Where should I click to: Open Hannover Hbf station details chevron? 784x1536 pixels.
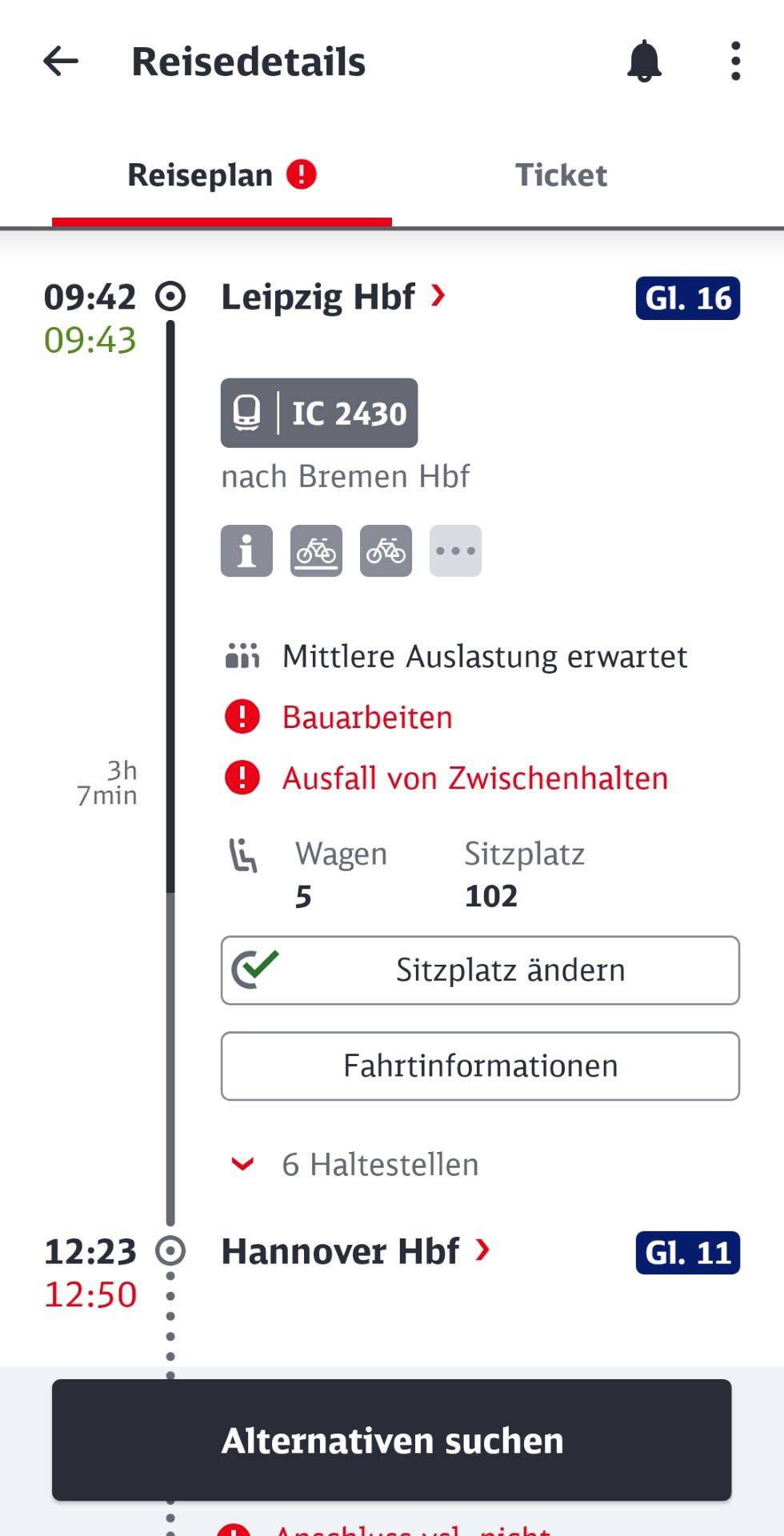point(482,1250)
